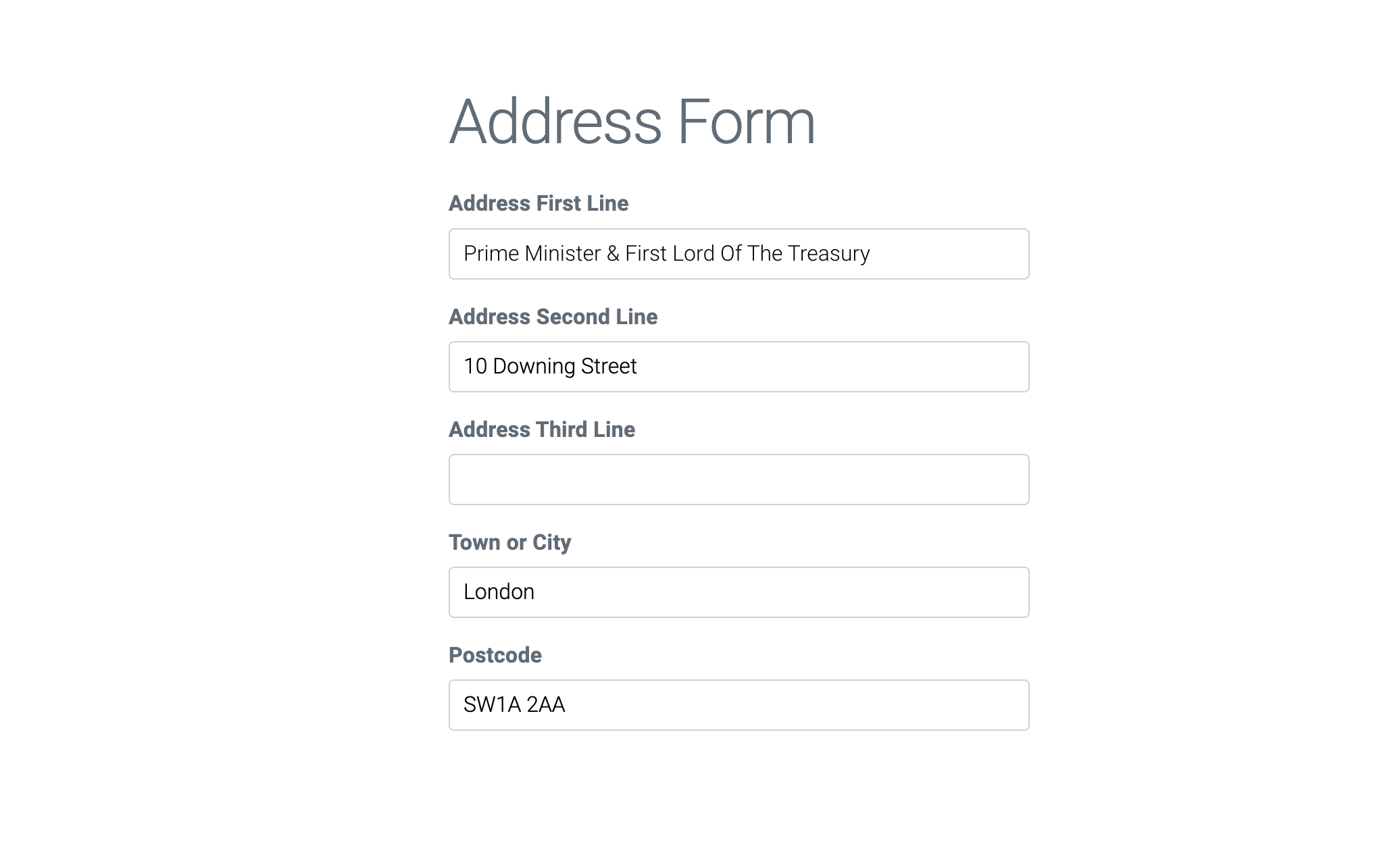The image size is (1400, 851).
Task: Click the Town or City label
Action: (x=509, y=542)
